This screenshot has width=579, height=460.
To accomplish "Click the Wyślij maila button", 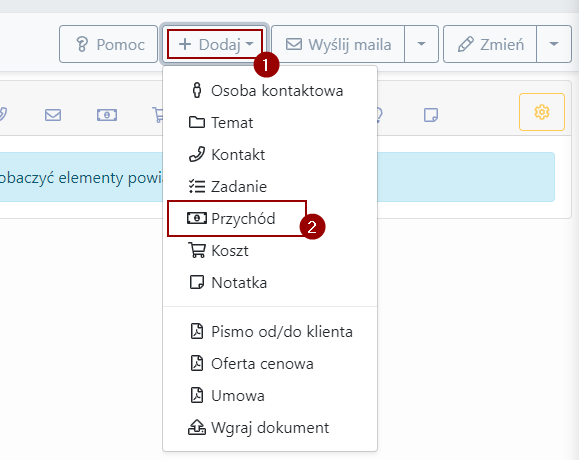I will [x=338, y=44].
